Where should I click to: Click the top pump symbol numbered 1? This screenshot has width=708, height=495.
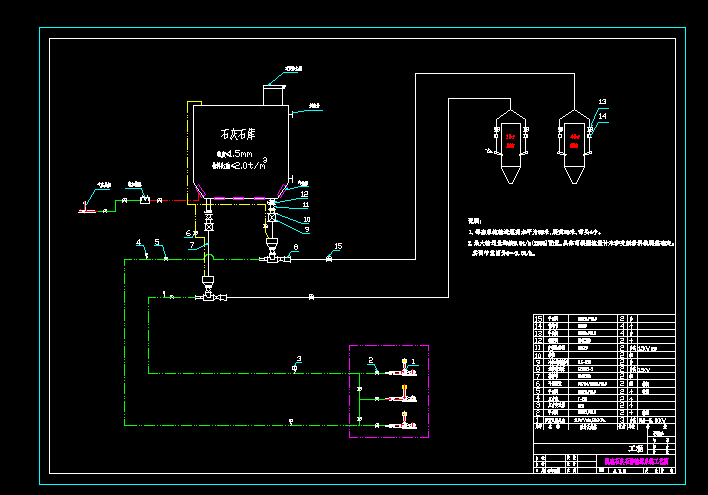(x=403, y=368)
